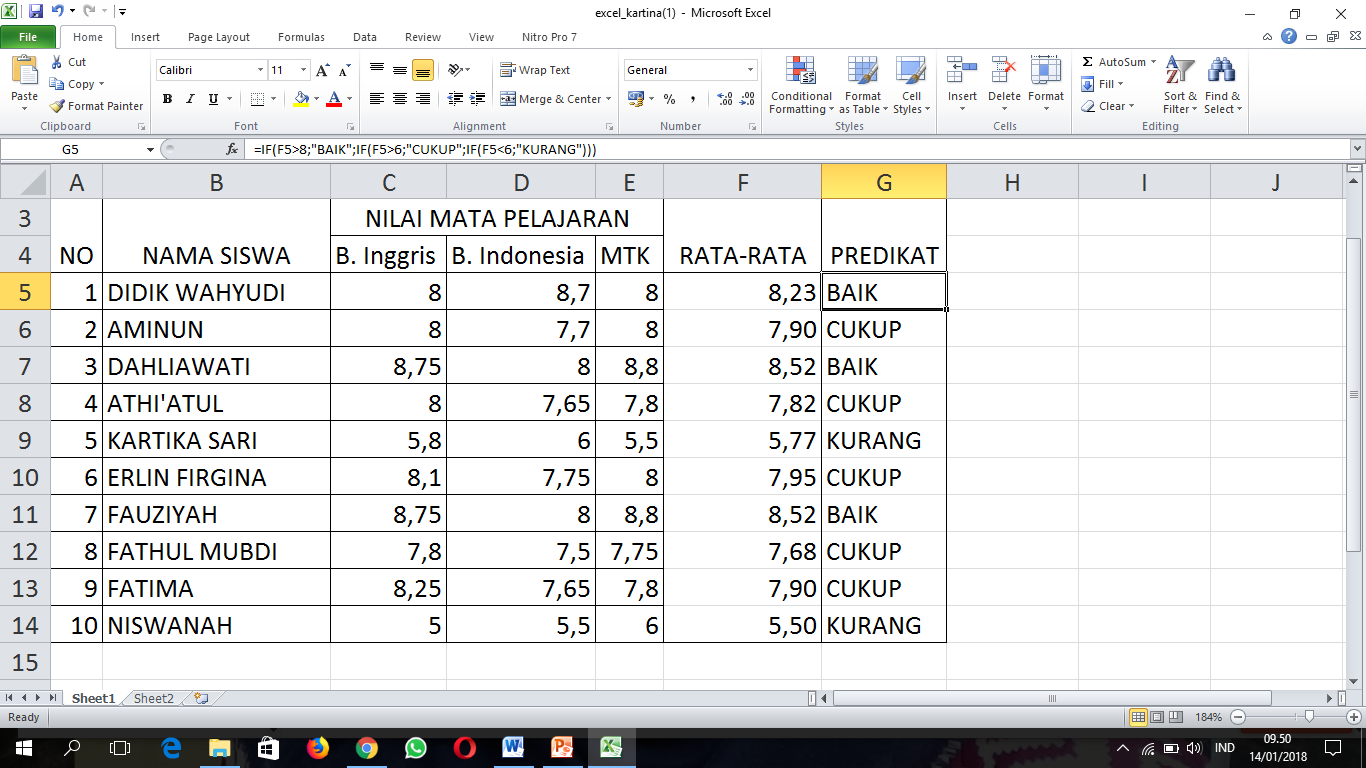Open the General number format dropdown
This screenshot has height=768, width=1366.
pyautogui.click(x=749, y=70)
